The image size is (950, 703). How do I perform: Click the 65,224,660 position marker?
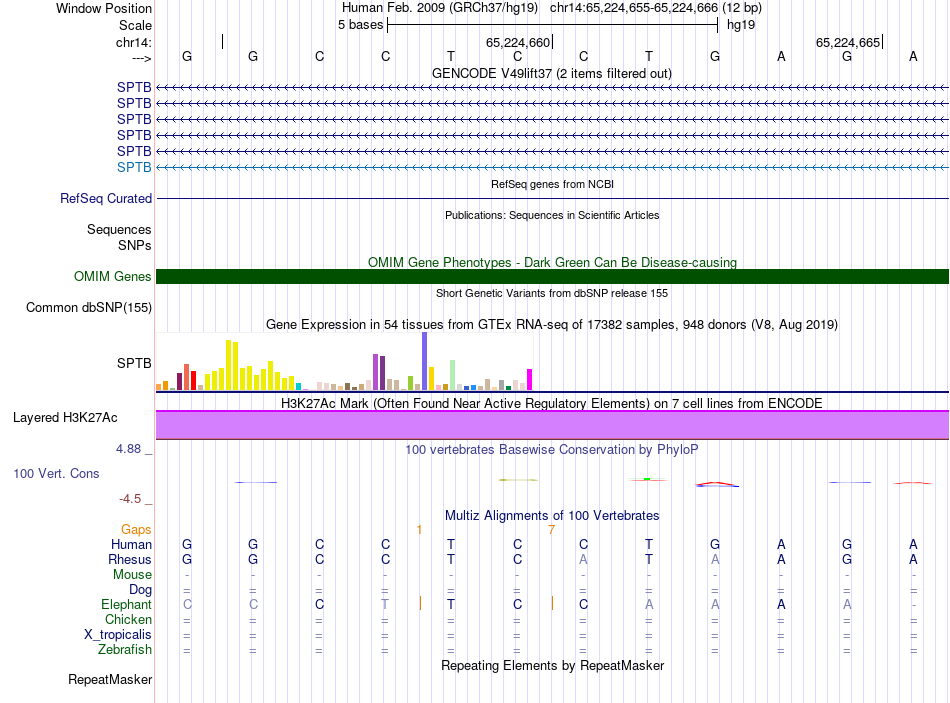click(519, 42)
